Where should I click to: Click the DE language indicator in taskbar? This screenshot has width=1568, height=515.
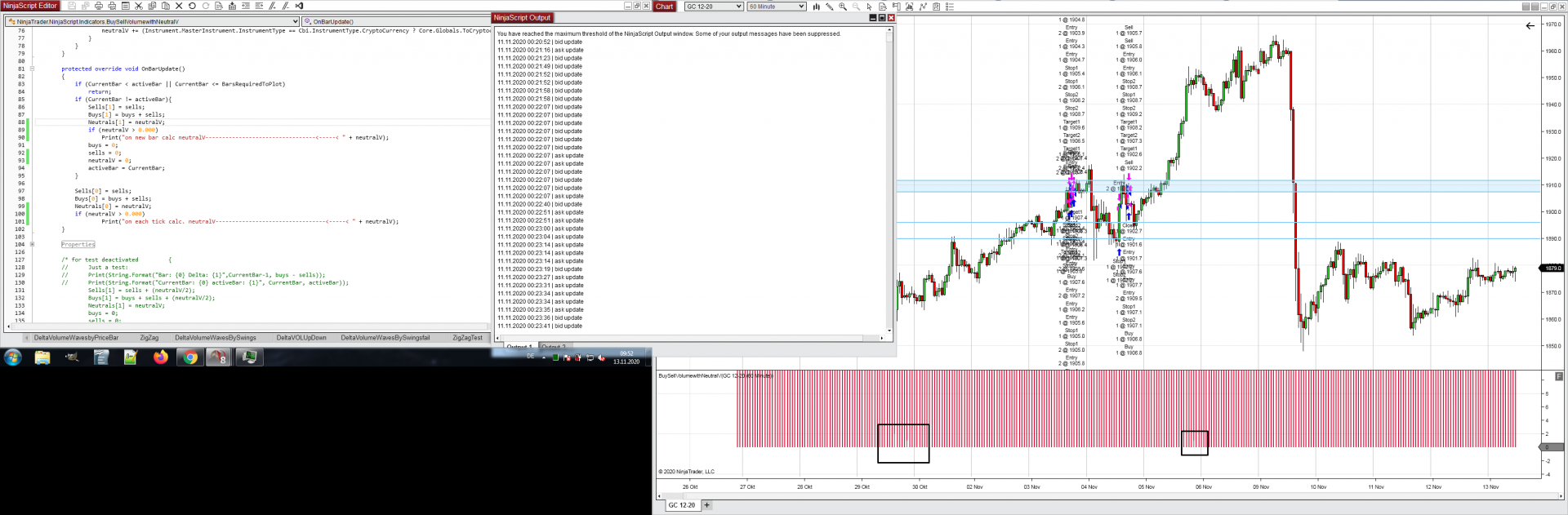pos(530,357)
